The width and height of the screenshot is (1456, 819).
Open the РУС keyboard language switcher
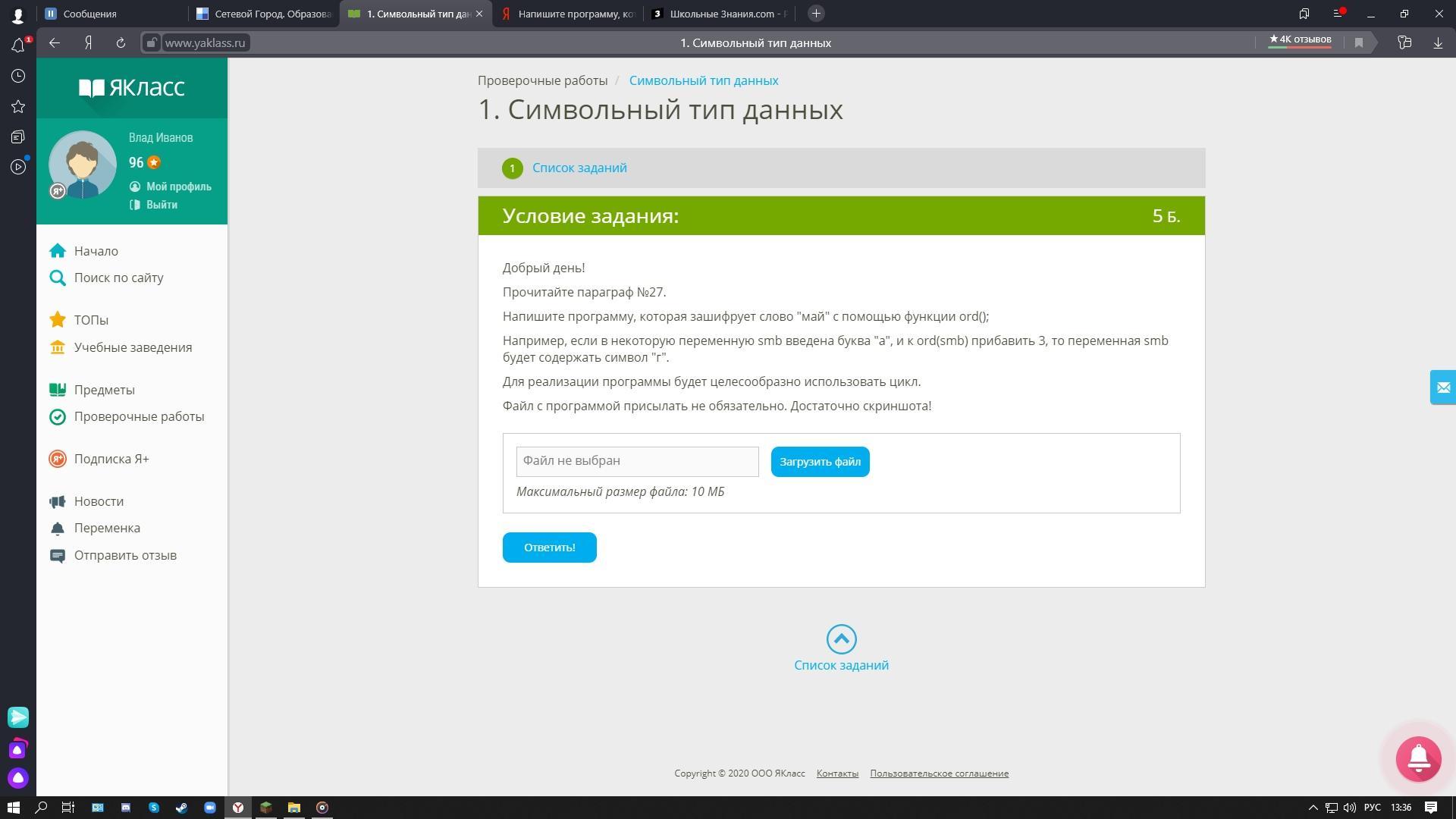tap(1372, 808)
